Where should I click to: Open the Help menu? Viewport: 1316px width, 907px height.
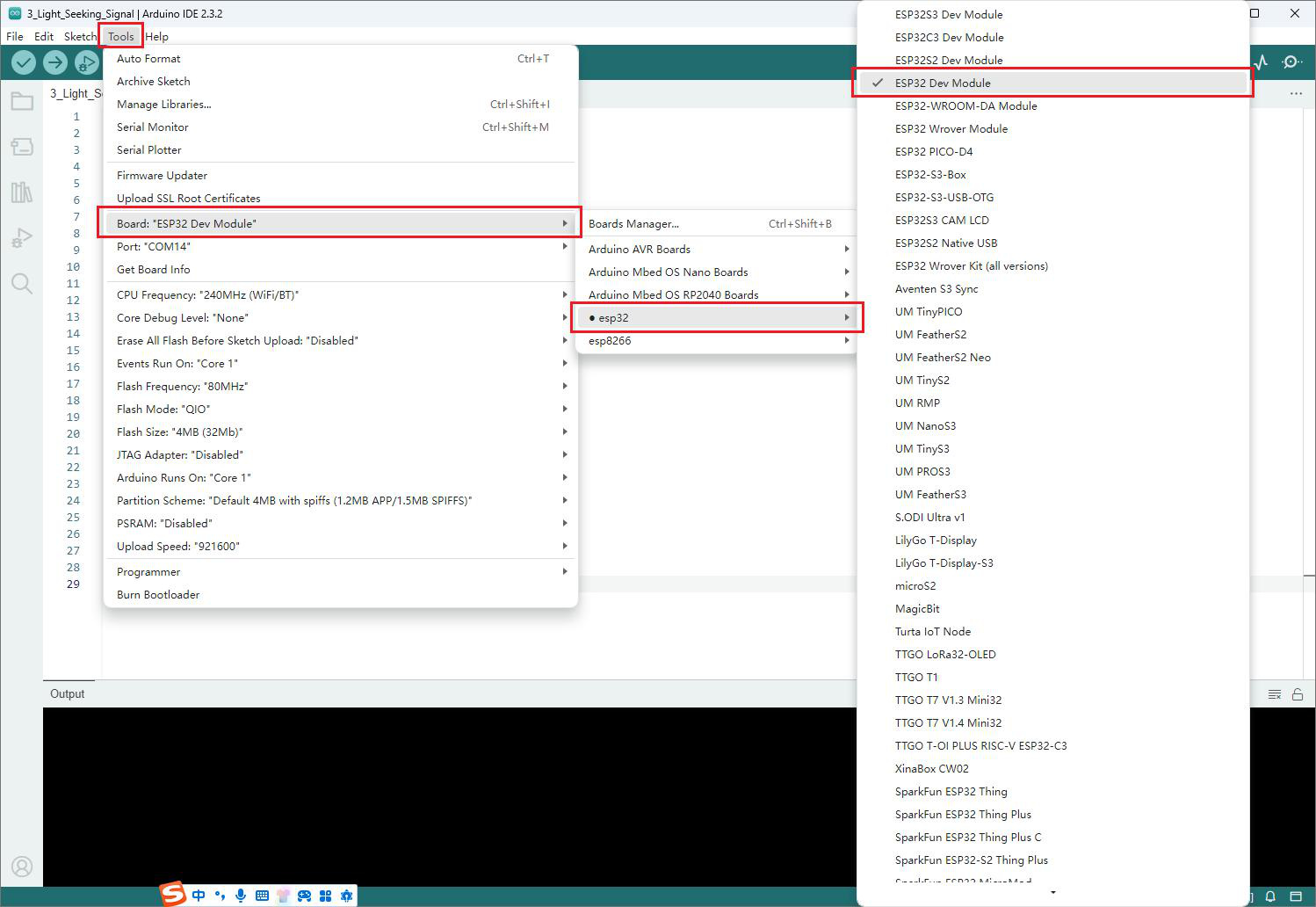click(x=156, y=36)
